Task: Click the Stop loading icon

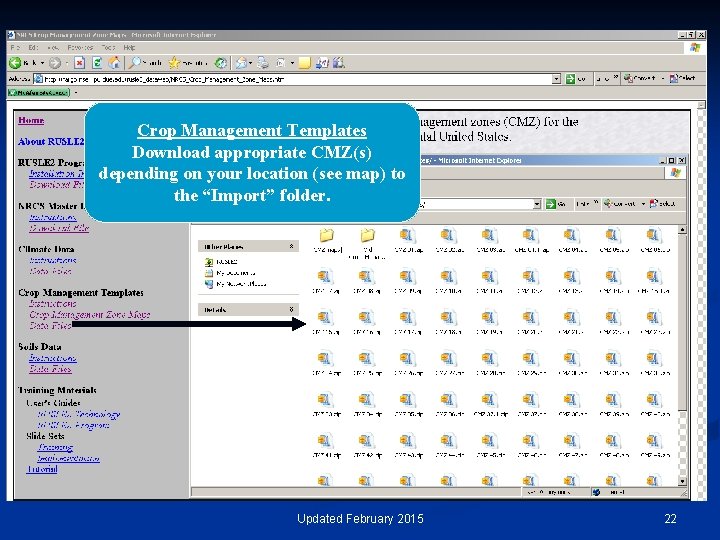Action: pyautogui.click(x=79, y=63)
